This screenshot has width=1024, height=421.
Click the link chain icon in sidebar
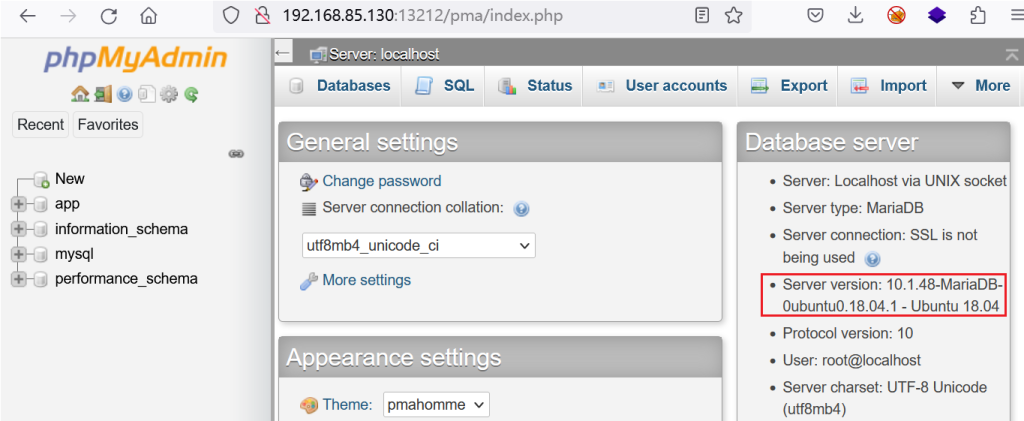pyautogui.click(x=236, y=154)
